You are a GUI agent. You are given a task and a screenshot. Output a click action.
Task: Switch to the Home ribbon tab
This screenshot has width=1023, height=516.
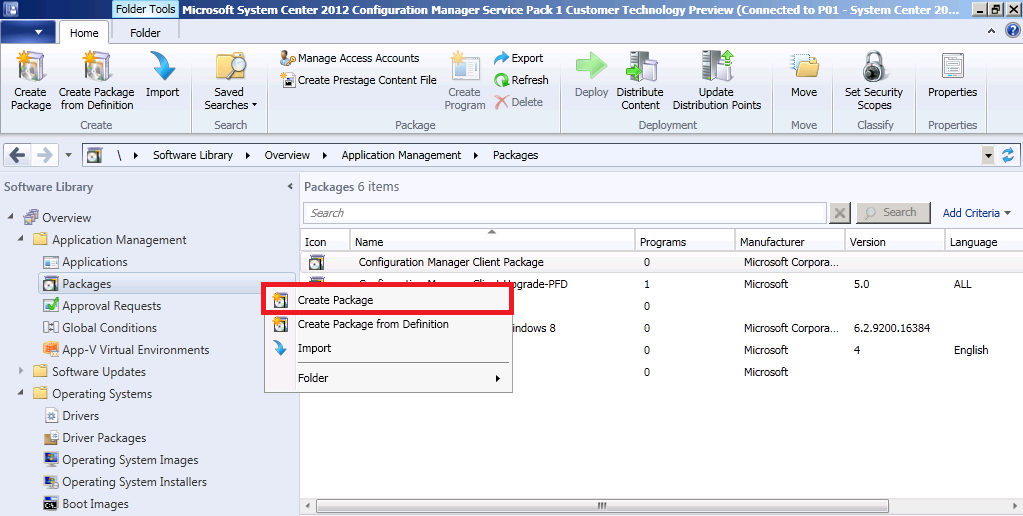(84, 33)
